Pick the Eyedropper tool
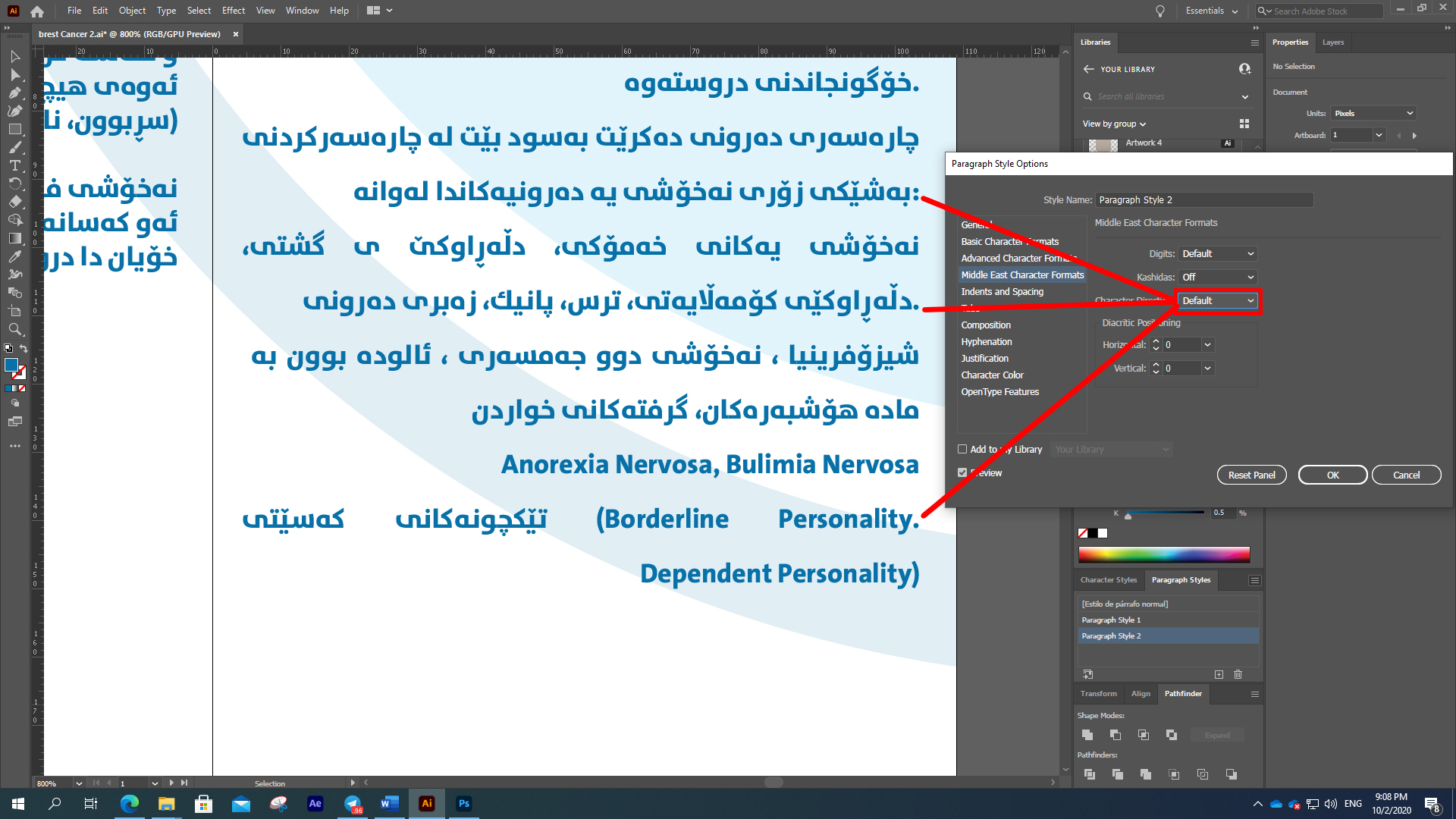 click(x=15, y=256)
